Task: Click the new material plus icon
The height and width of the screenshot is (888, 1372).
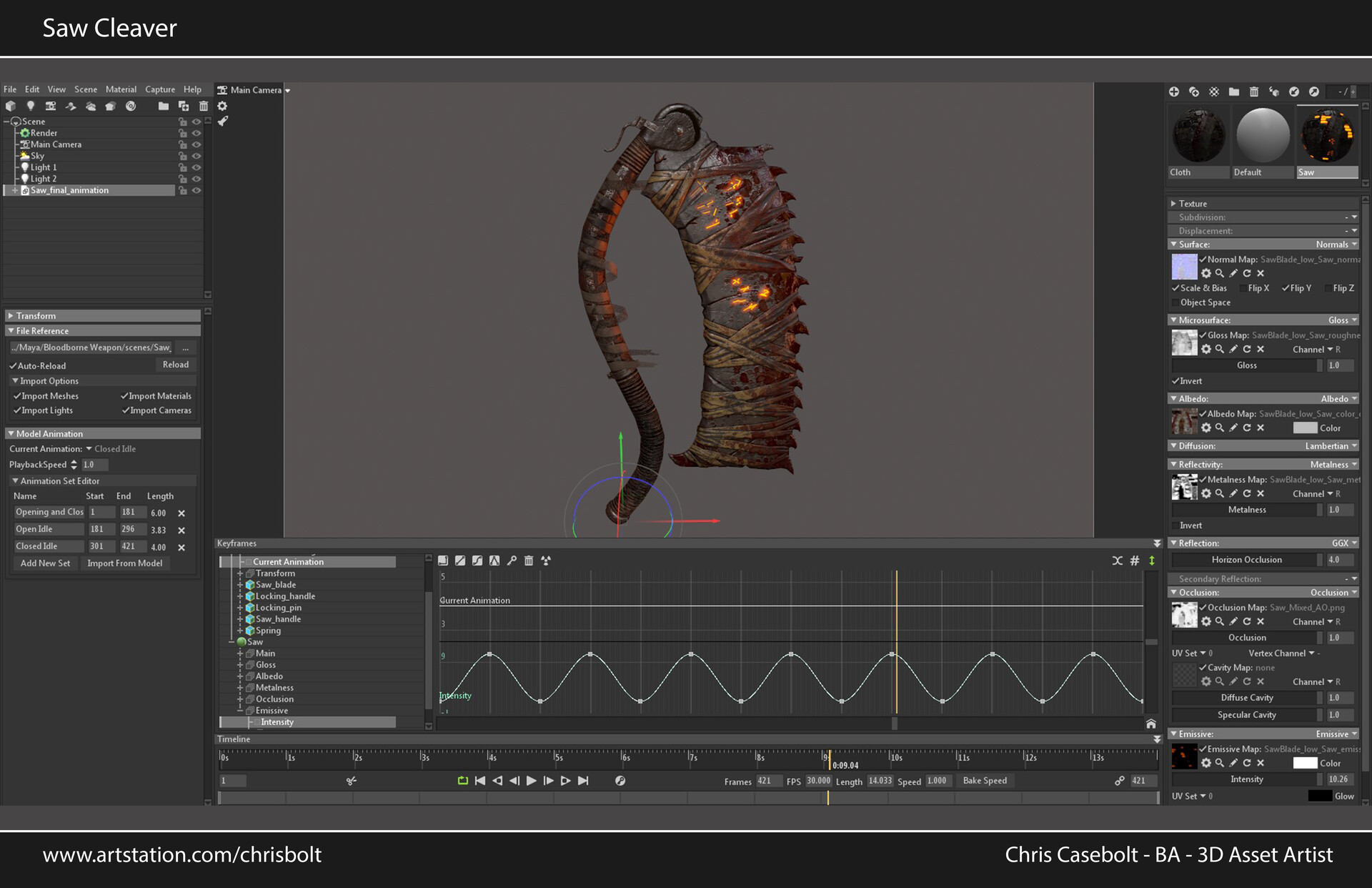Action: click(1173, 92)
